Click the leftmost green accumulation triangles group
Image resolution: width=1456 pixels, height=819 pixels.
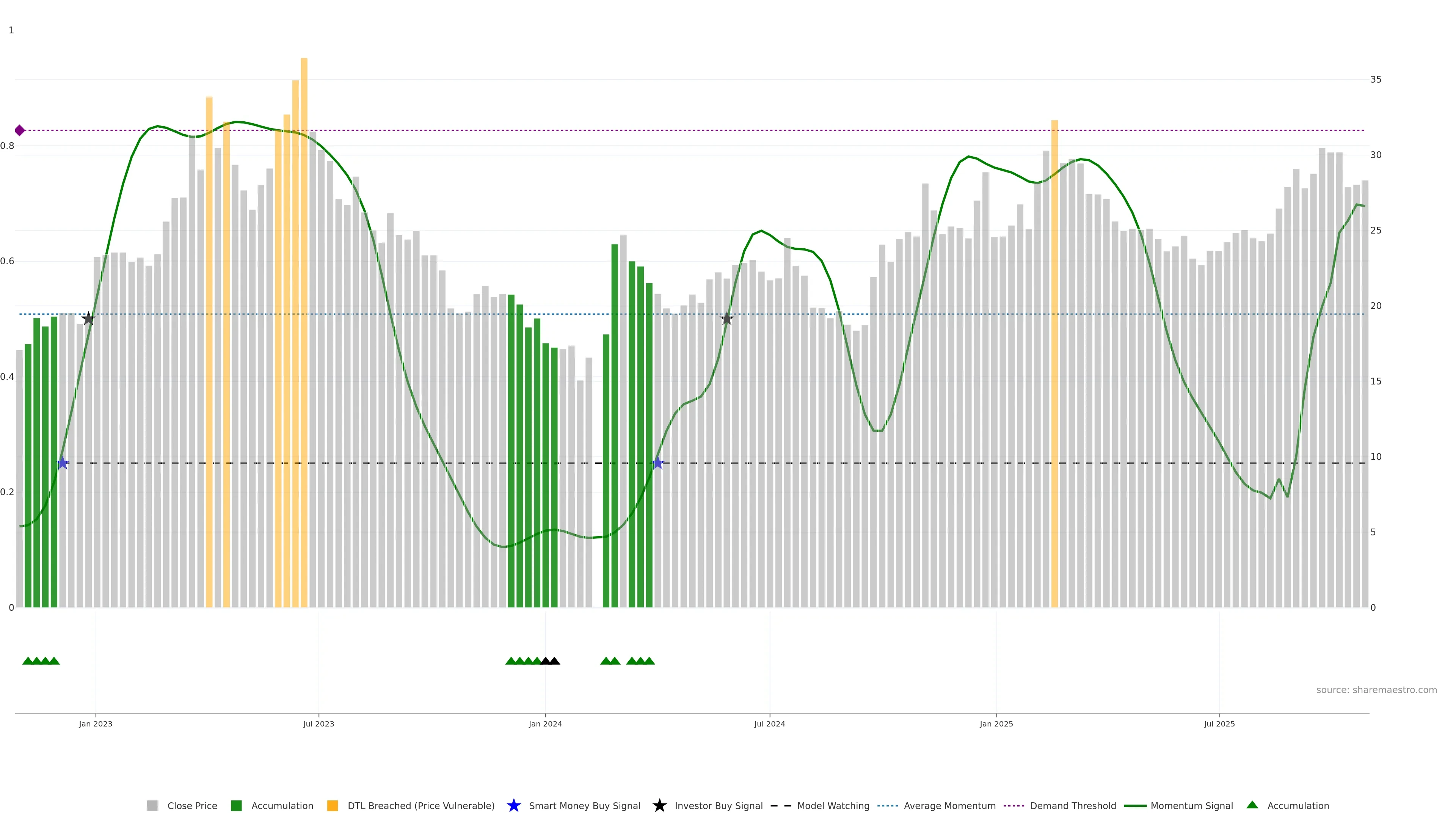click(41, 661)
